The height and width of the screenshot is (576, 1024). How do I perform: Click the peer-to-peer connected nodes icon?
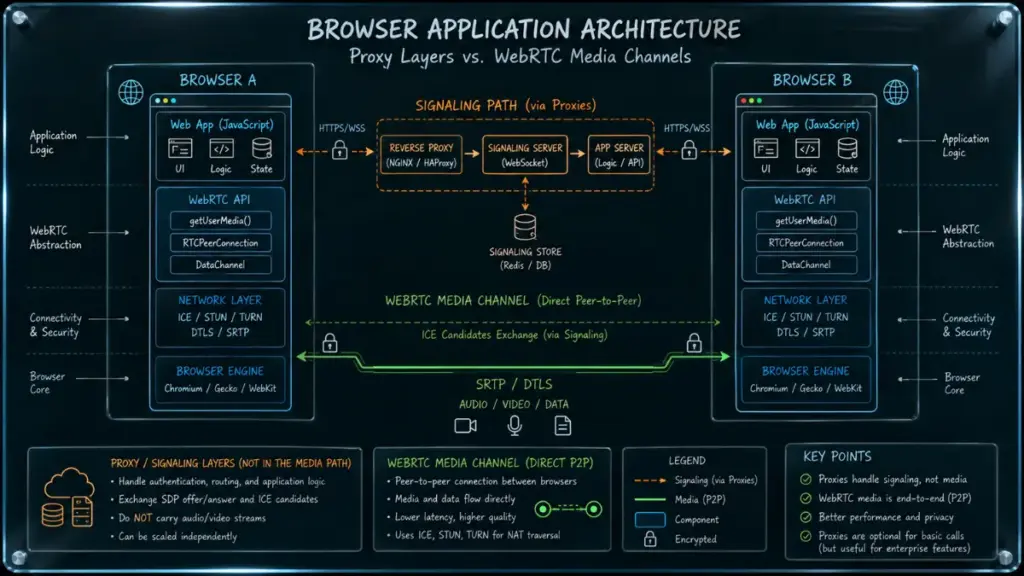click(x=568, y=509)
